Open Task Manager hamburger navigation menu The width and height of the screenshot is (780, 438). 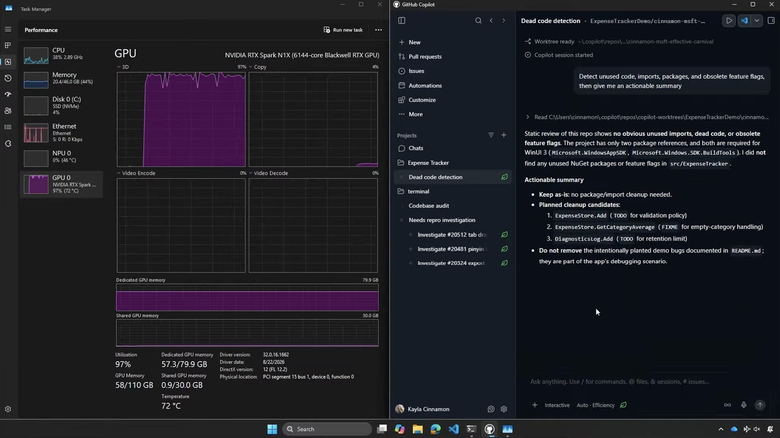pos(8,29)
